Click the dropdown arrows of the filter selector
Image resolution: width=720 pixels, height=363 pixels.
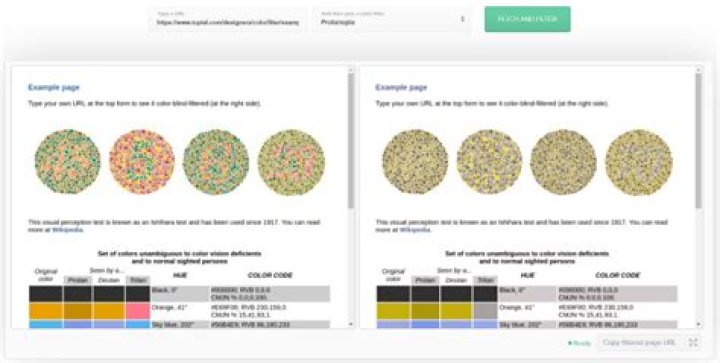(462, 19)
